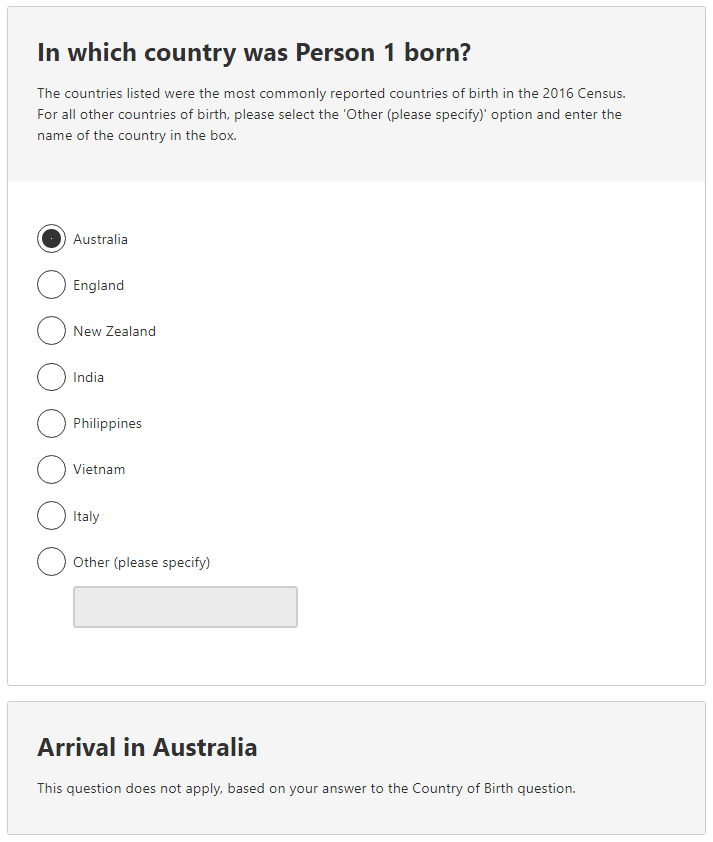Select the Other (please specify) option

click(x=51, y=561)
